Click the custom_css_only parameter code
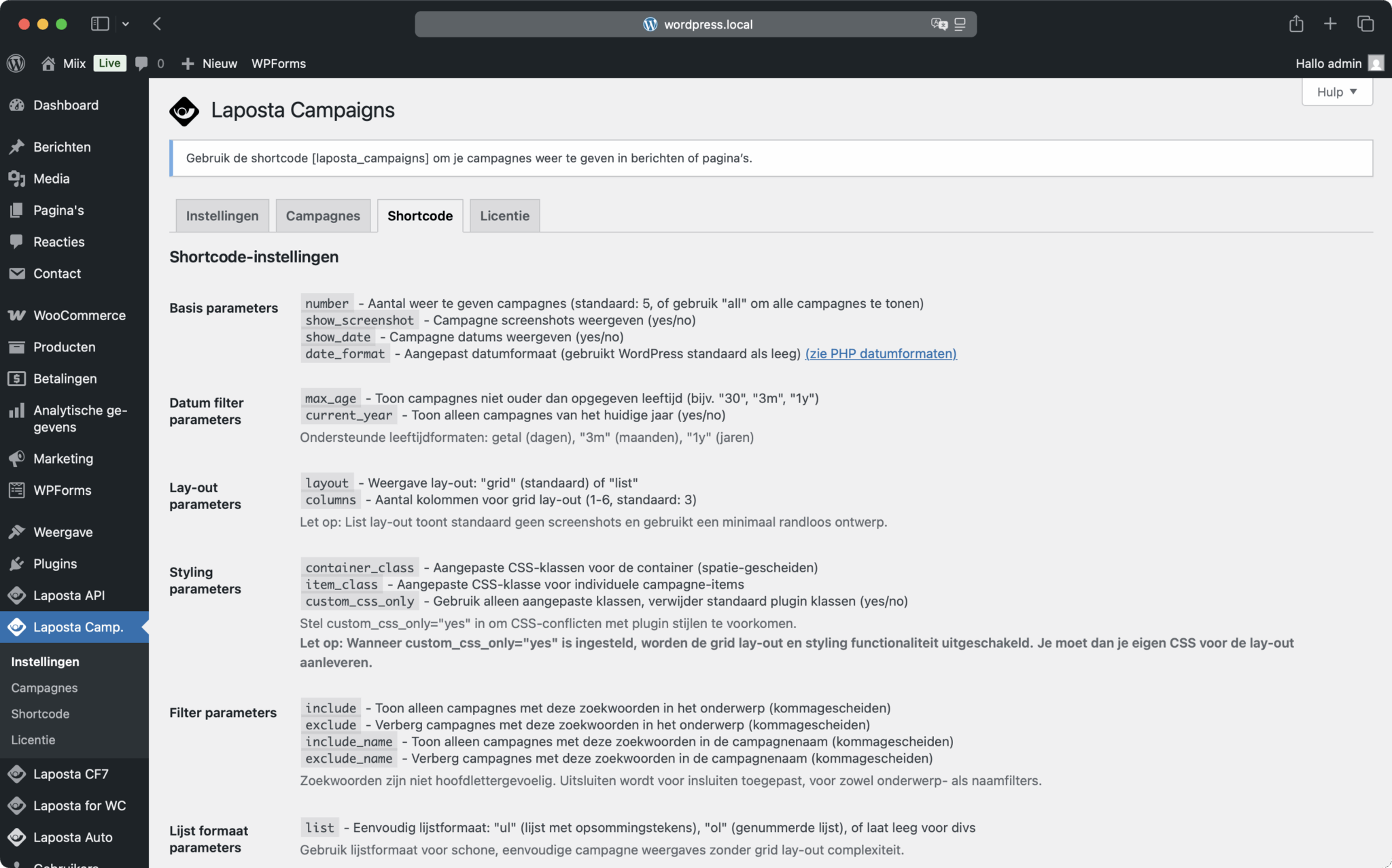Viewport: 1392px width, 868px height. (360, 601)
